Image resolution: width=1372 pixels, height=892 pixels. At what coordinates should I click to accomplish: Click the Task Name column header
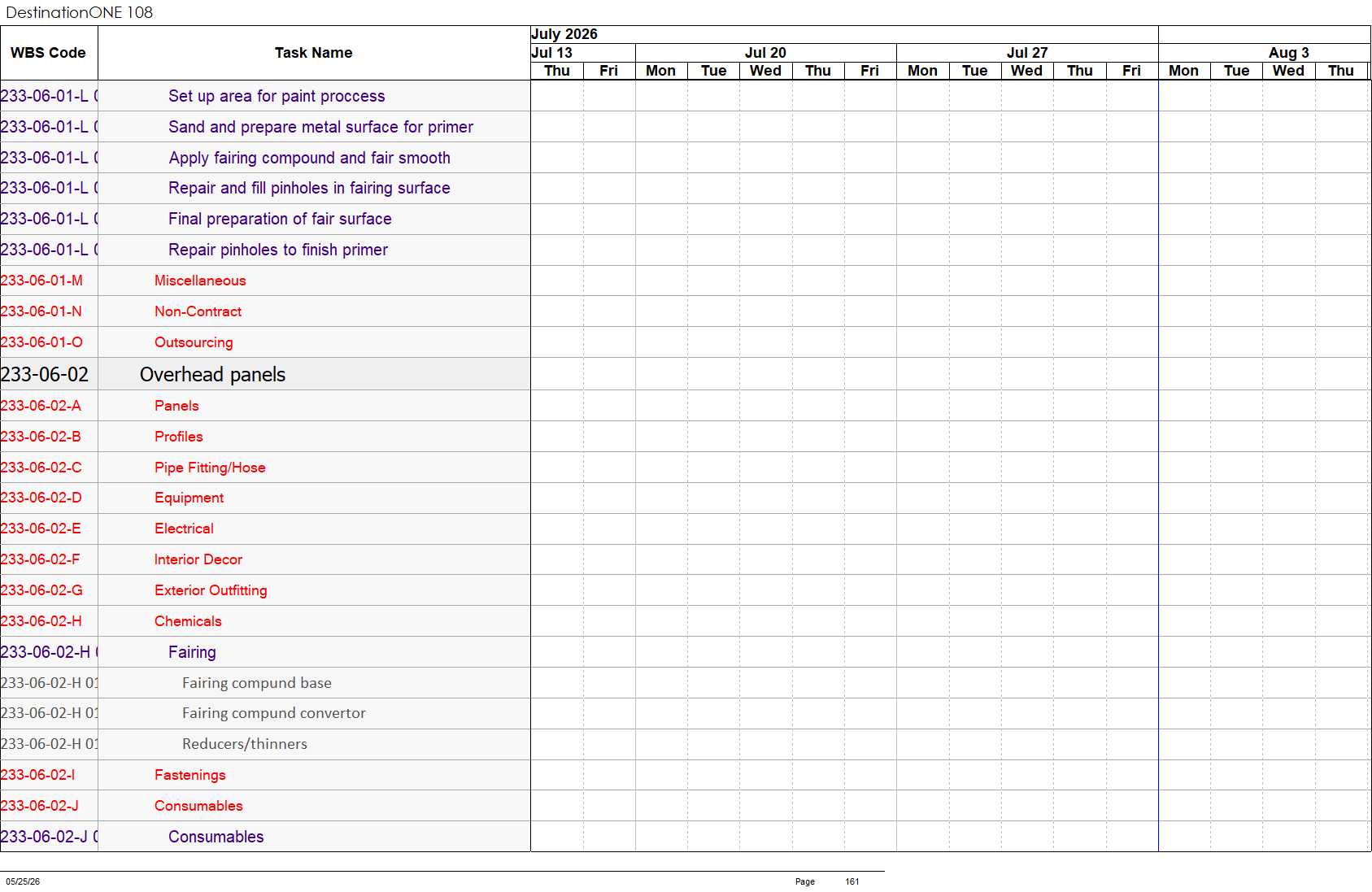[314, 53]
